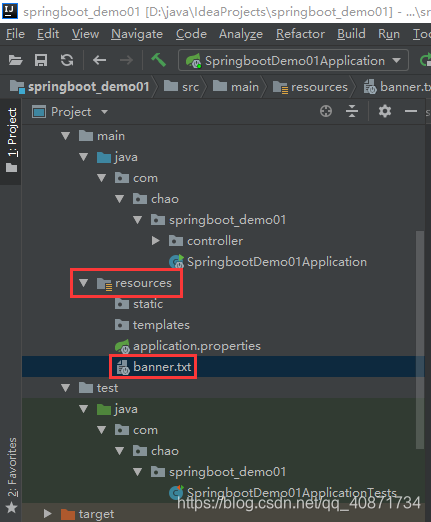Open the File menu
431x522 pixels.
tap(15, 34)
